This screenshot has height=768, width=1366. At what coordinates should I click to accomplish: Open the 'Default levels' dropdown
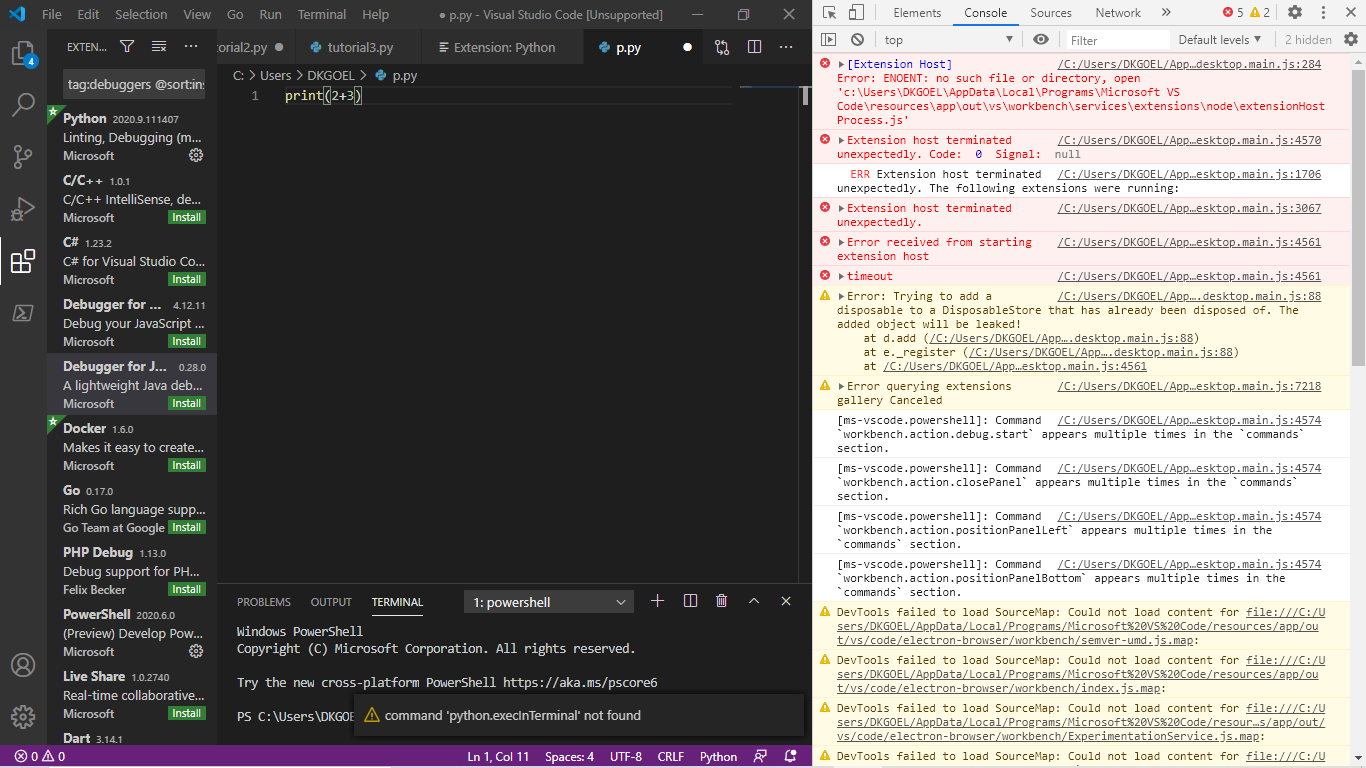[x=1219, y=39]
